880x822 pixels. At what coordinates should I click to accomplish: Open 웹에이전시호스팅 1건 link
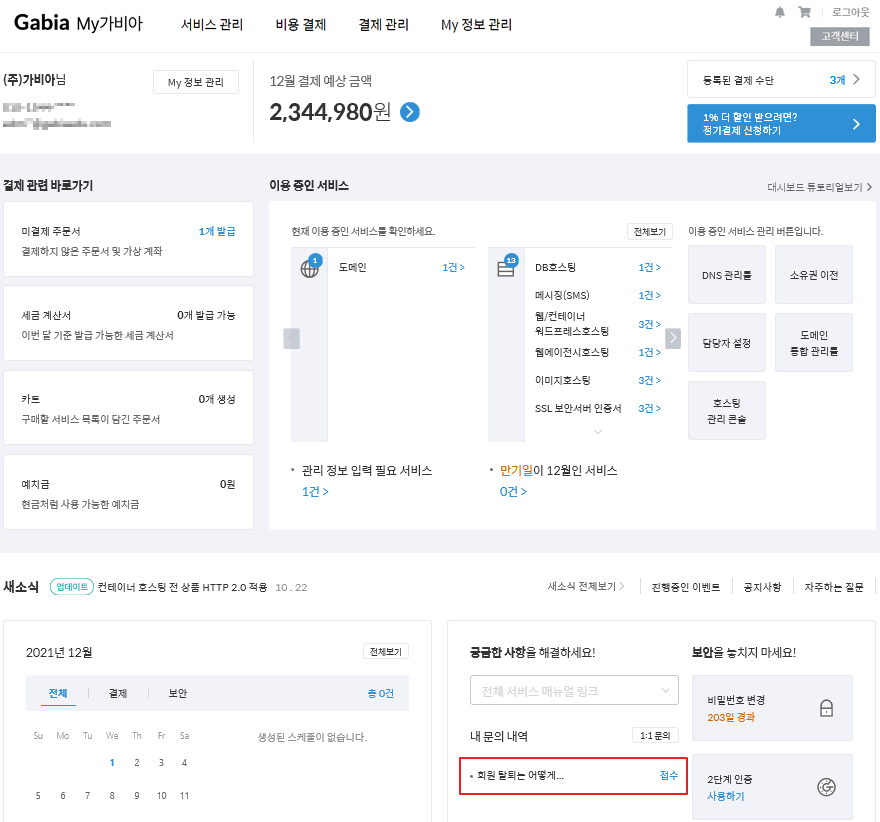(649, 352)
